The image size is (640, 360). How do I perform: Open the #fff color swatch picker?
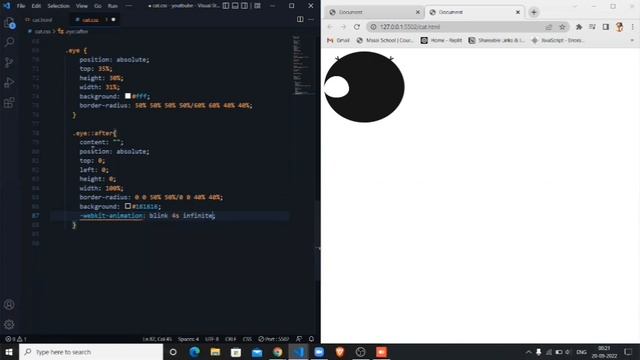click(x=128, y=96)
